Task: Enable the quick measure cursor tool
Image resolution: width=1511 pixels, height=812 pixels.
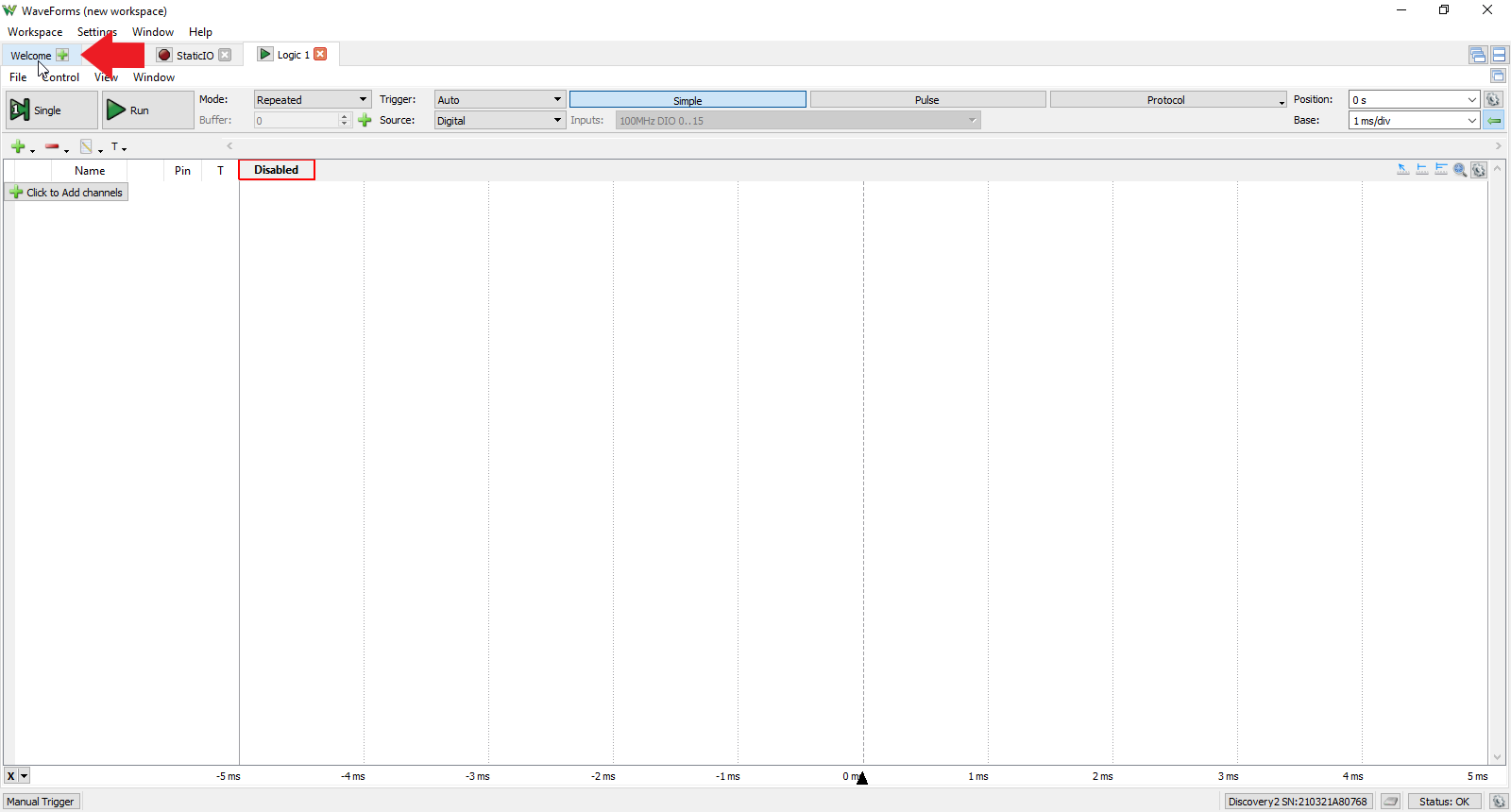Action: (x=1403, y=170)
